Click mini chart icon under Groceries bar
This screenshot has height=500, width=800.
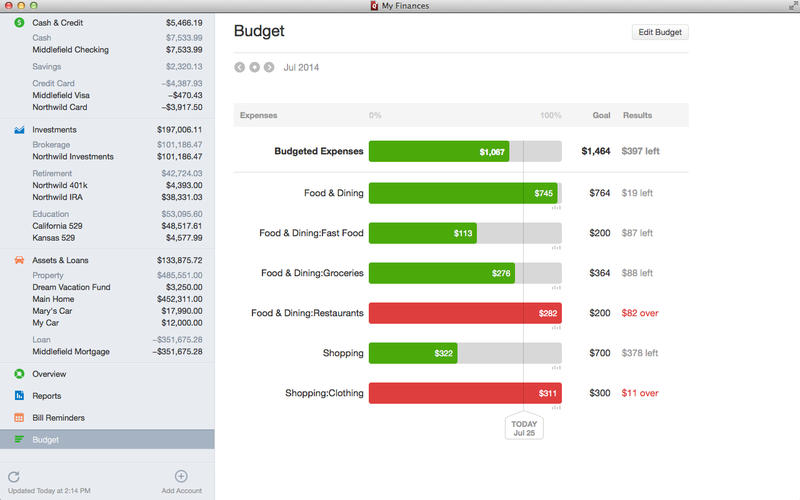[x=556, y=288]
